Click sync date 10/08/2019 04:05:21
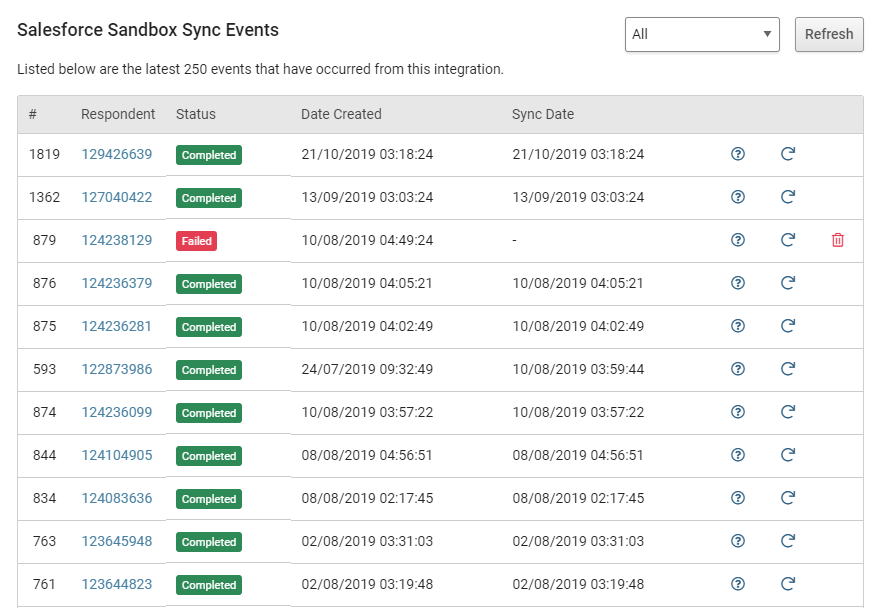Screen dimensions: 885x608 pos(578,283)
